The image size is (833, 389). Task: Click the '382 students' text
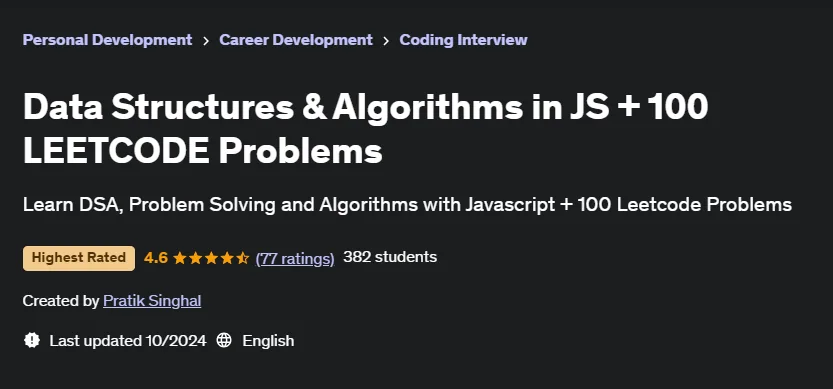point(390,257)
